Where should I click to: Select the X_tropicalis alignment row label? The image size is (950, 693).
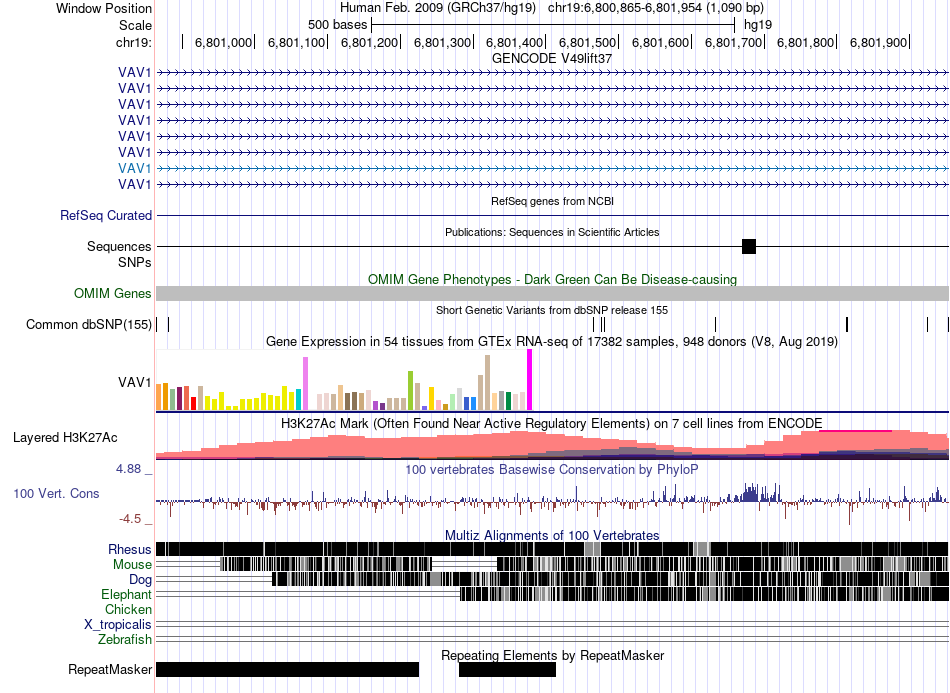click(118, 625)
